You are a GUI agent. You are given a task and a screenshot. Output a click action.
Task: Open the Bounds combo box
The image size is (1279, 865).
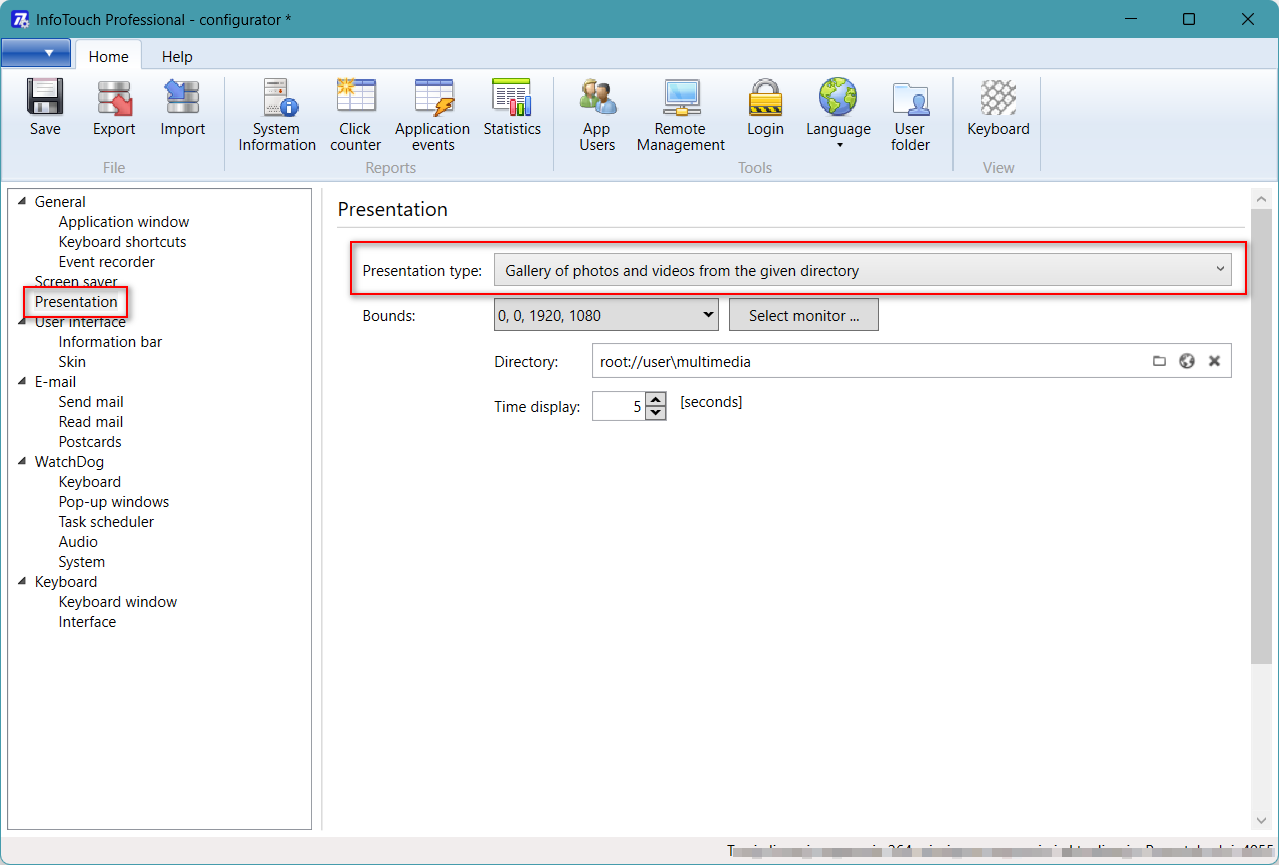(x=607, y=315)
